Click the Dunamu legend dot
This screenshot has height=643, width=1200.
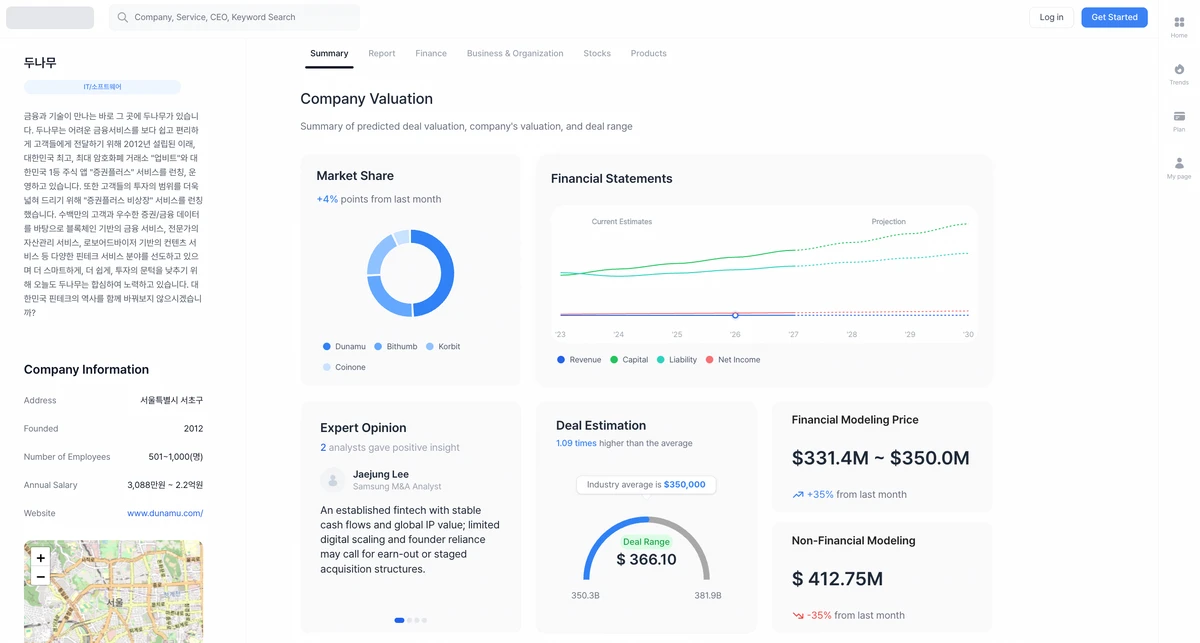pyautogui.click(x=327, y=346)
